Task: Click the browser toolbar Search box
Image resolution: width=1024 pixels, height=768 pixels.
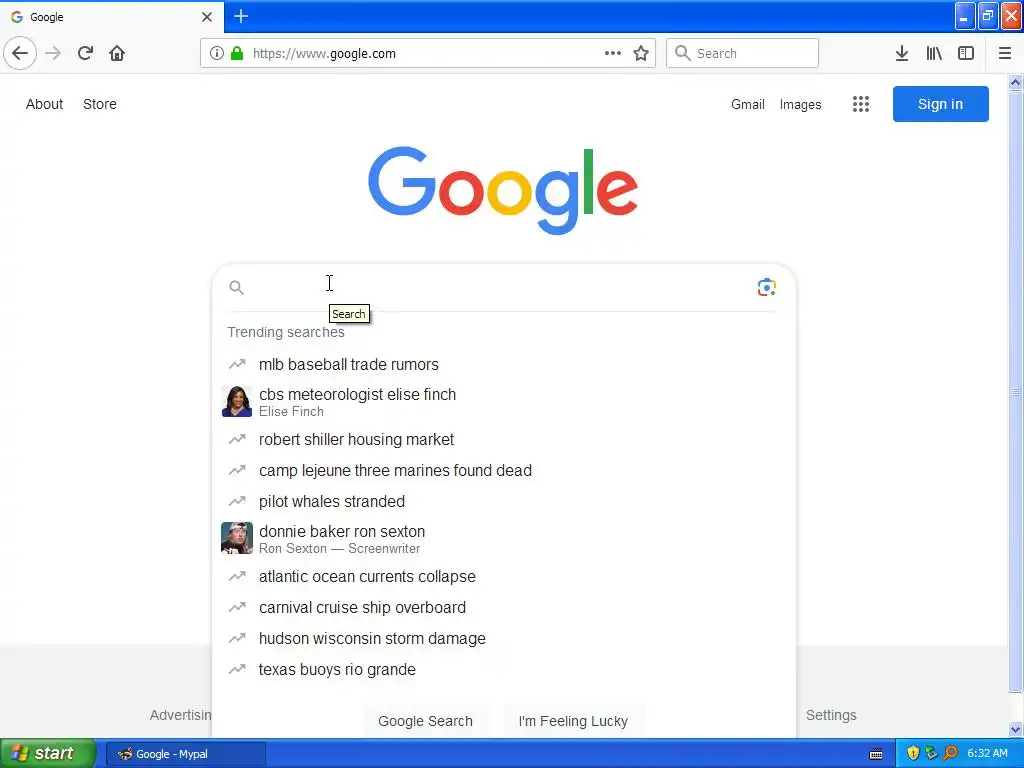Action: point(742,53)
